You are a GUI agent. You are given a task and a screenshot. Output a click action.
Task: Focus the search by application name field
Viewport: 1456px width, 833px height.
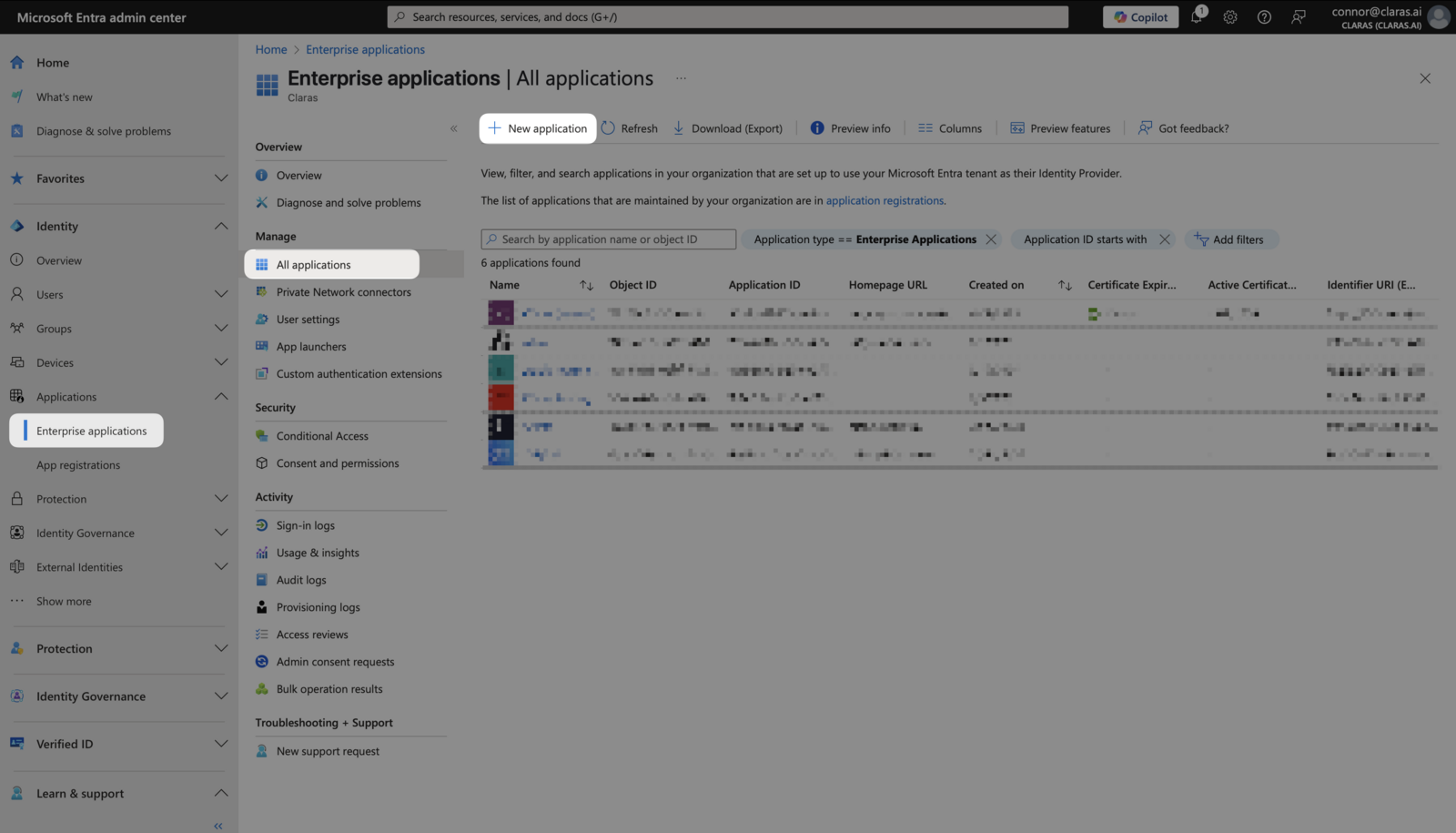tap(608, 239)
